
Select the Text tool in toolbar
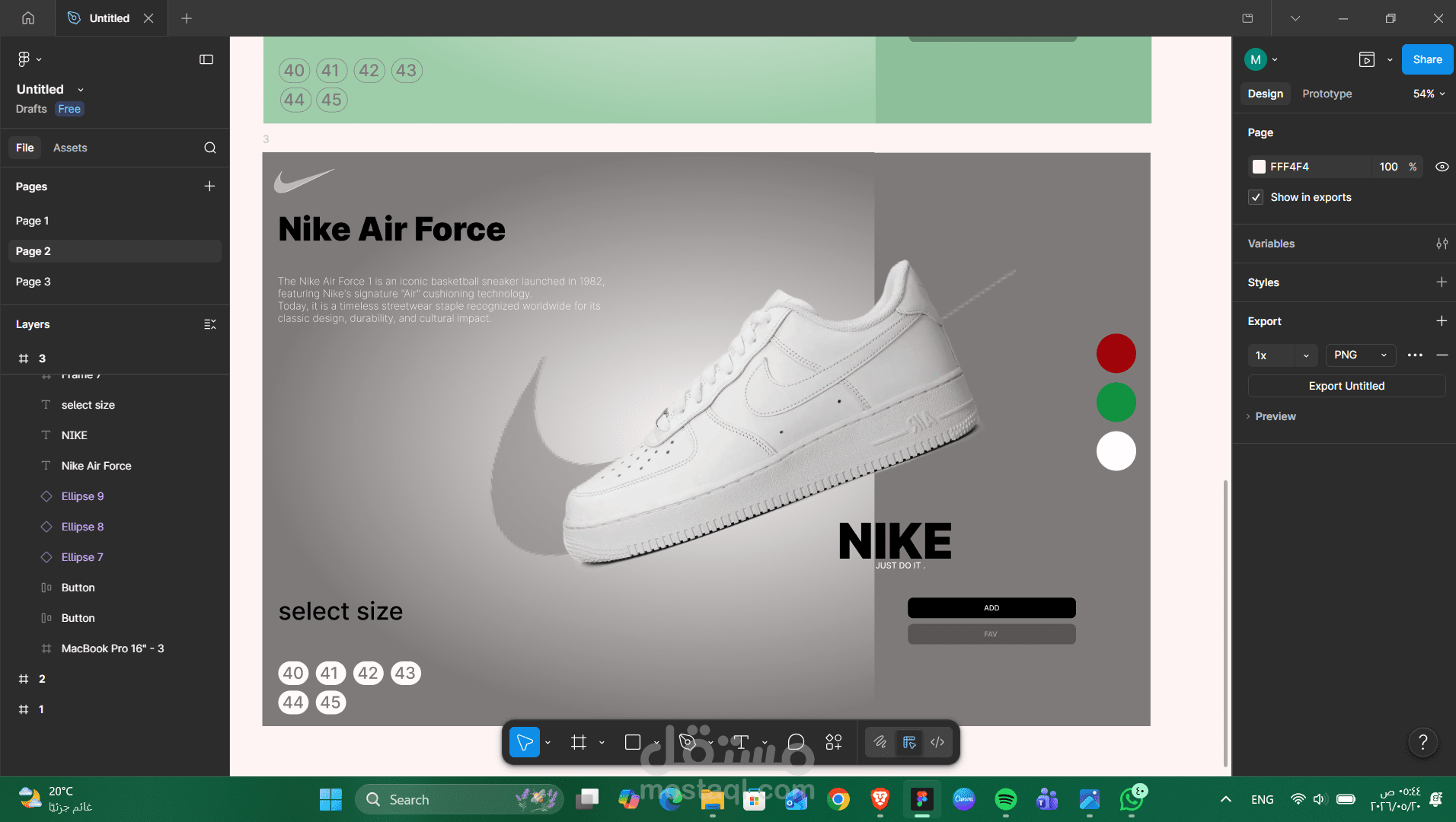pos(741,742)
